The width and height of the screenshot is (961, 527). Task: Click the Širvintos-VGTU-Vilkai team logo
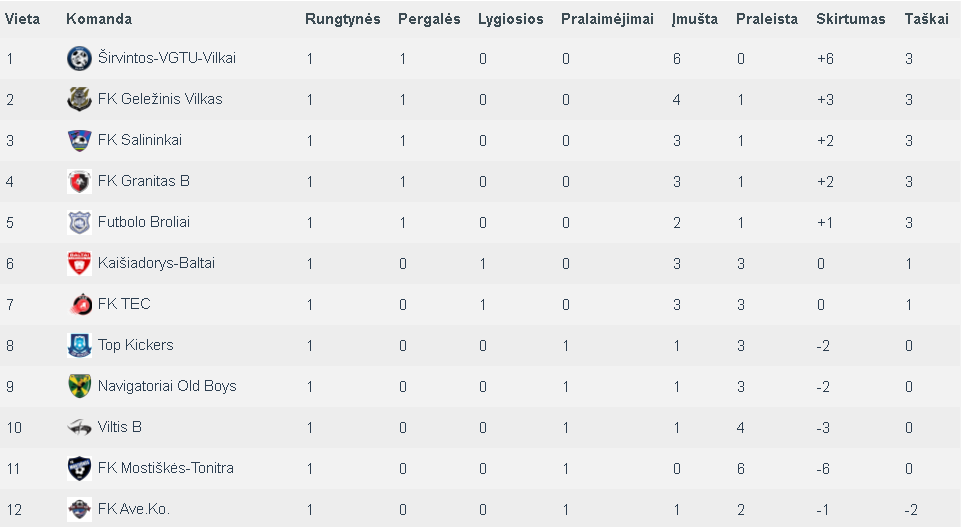[79, 58]
